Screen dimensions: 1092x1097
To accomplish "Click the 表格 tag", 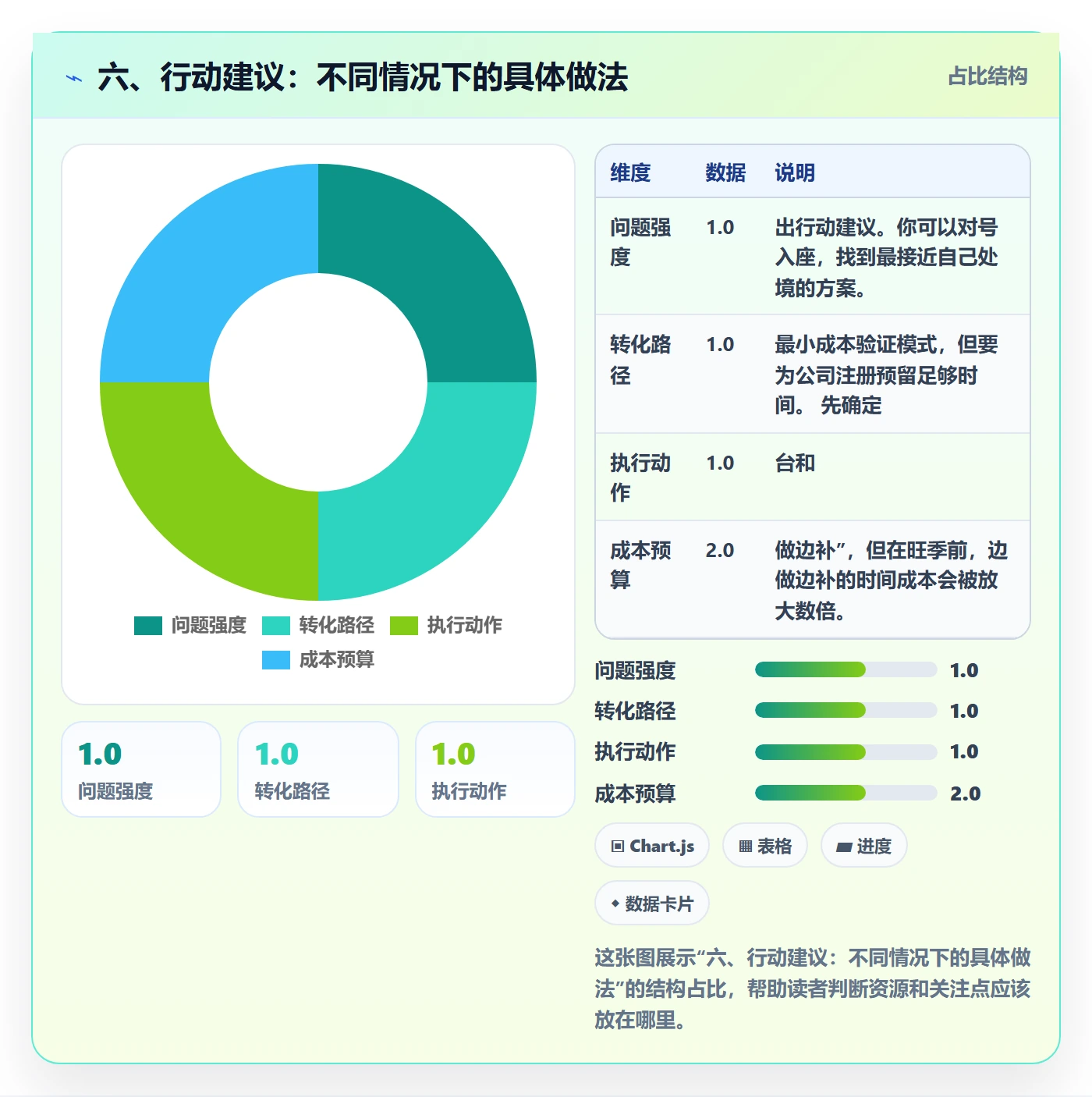I will pos(765,846).
